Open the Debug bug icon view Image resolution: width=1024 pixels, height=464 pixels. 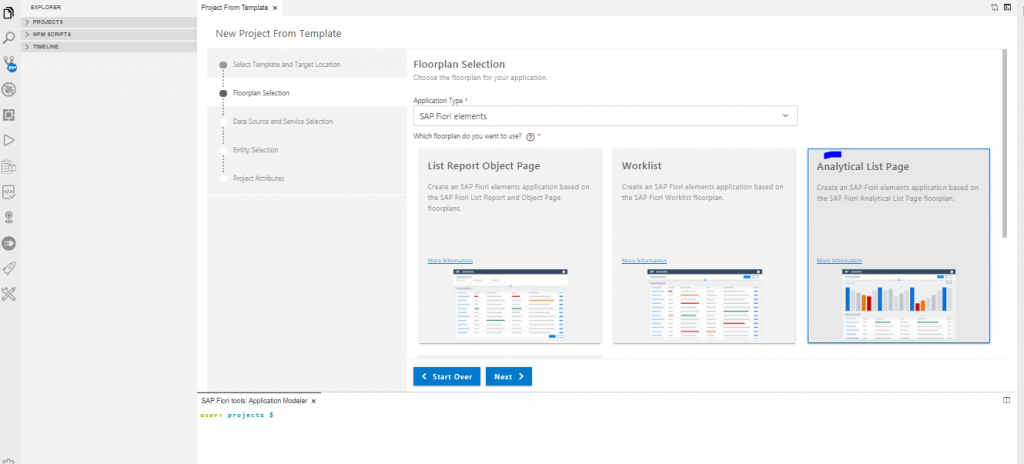click(8, 89)
